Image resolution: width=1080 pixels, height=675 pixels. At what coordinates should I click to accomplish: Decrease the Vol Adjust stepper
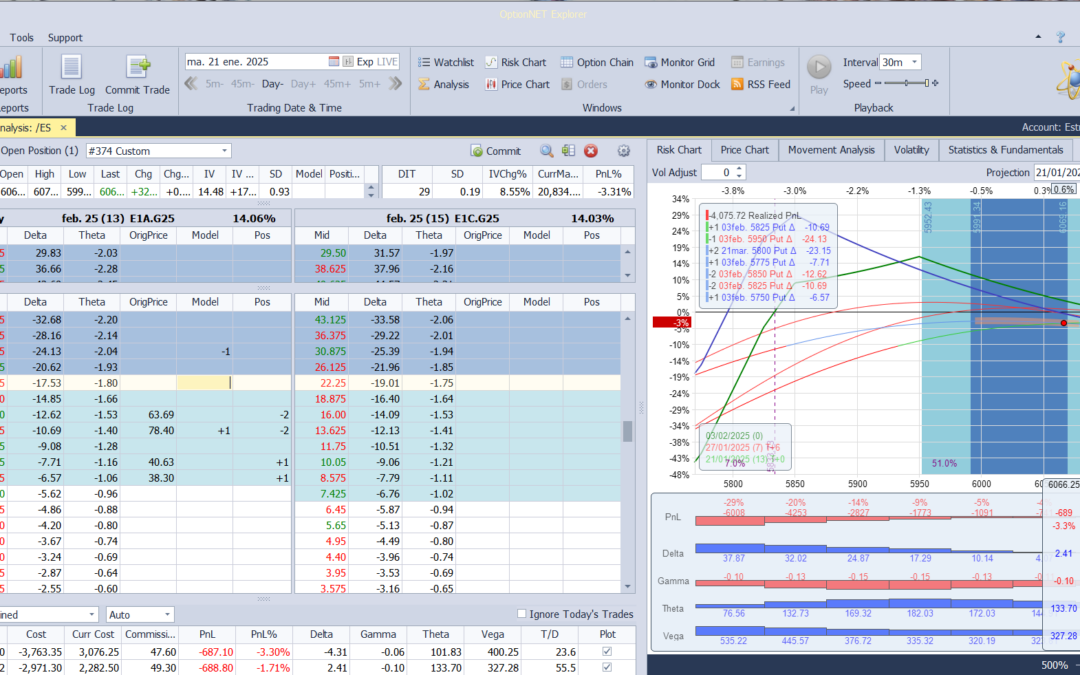click(x=740, y=176)
